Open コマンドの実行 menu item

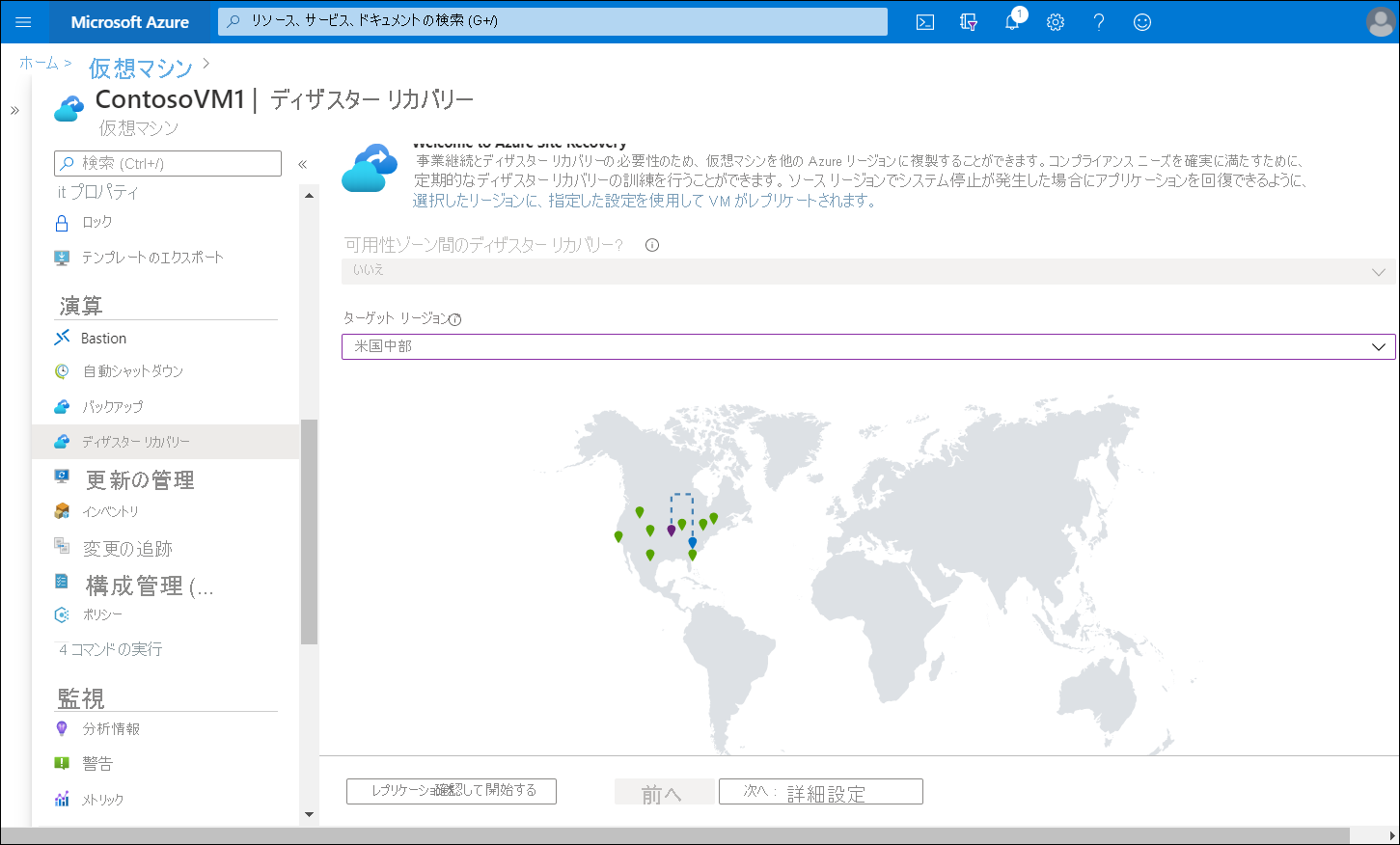[110, 649]
